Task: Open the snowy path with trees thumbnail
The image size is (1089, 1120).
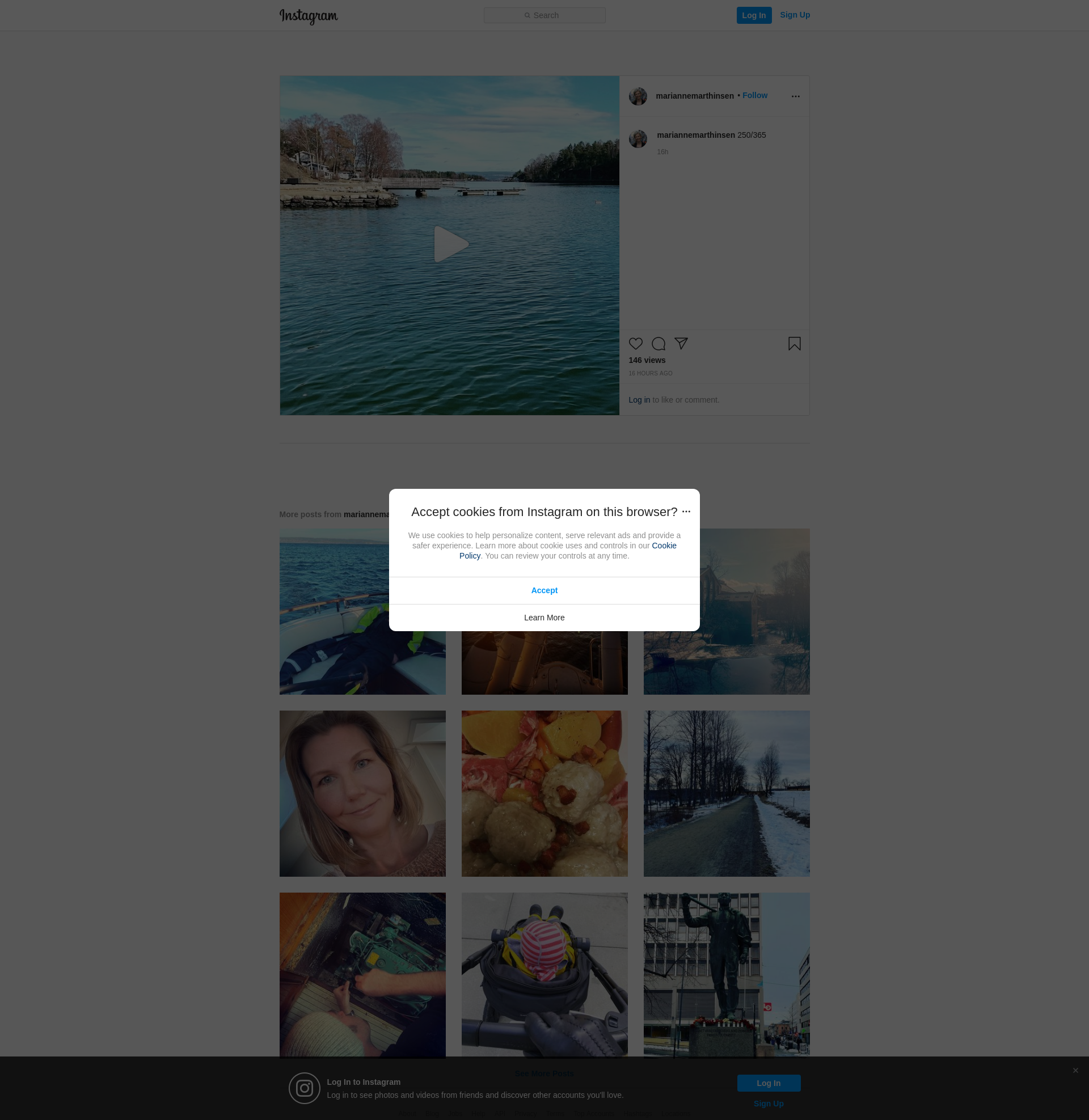Action: 727,793
